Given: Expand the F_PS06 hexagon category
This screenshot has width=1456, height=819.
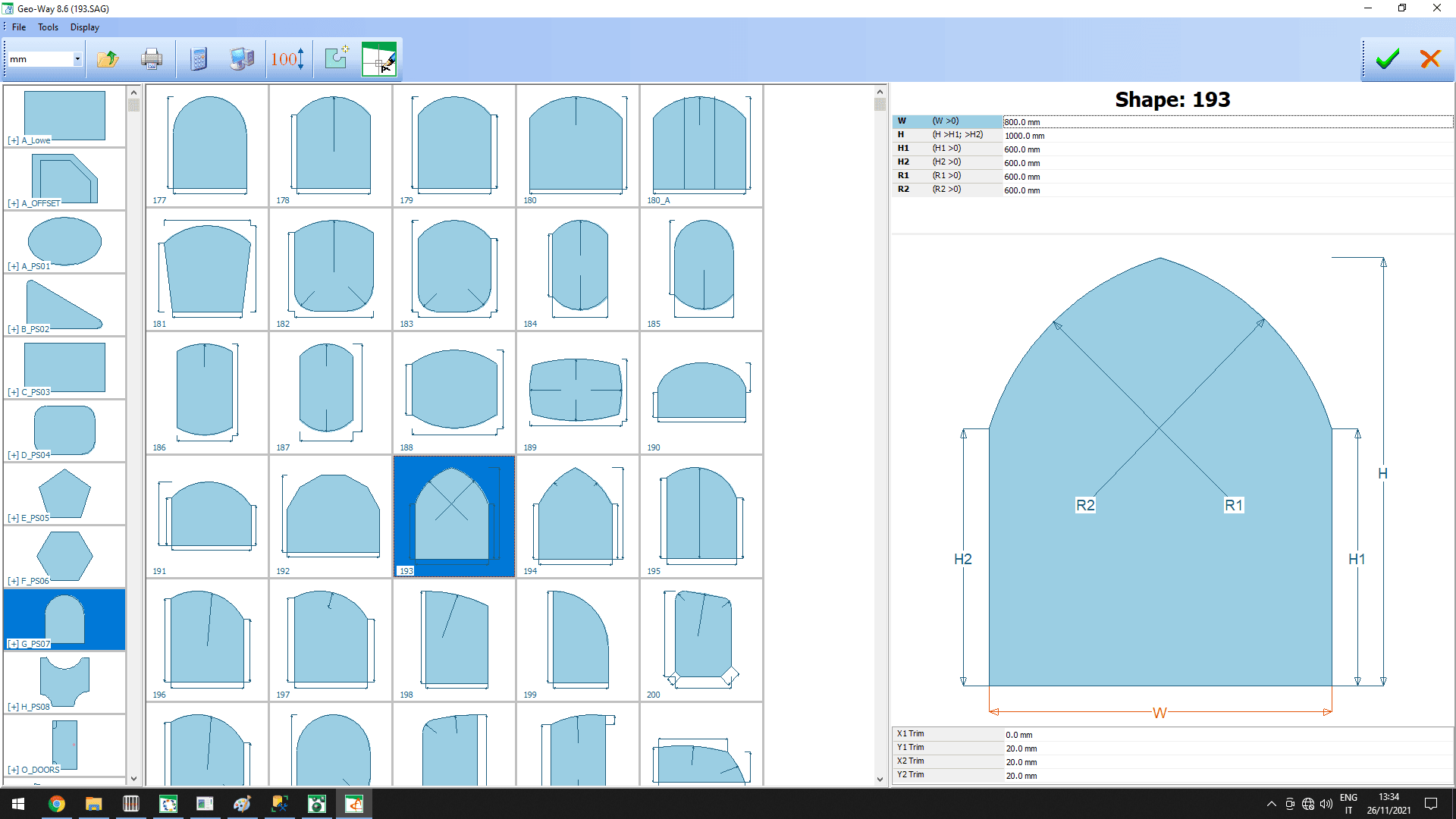Looking at the screenshot, I should 13,581.
